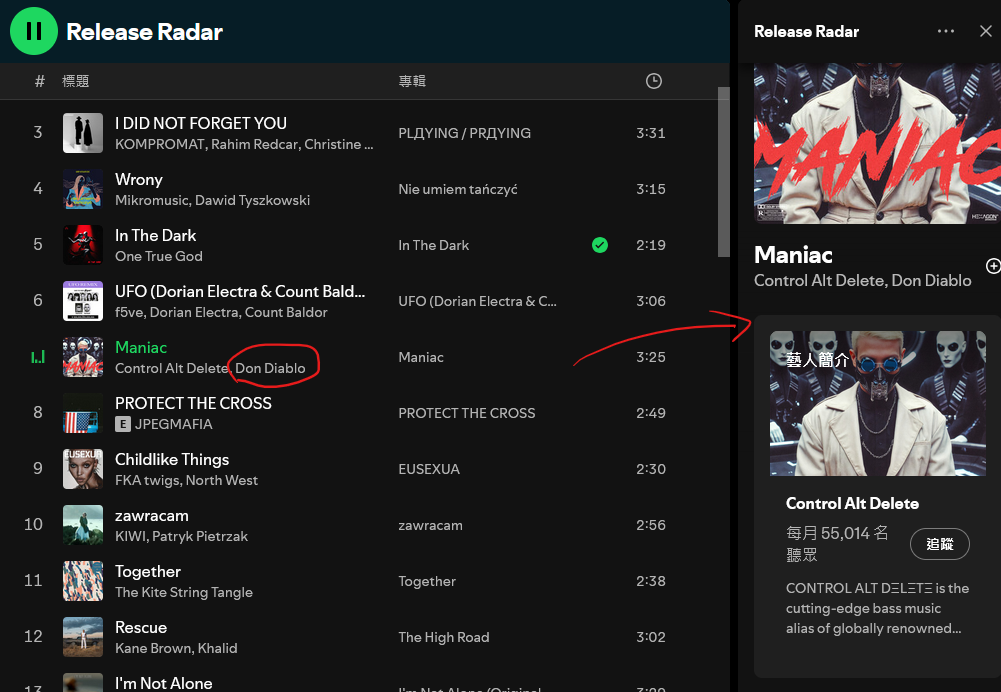Open artist JPEGMAFIA

pos(173,425)
